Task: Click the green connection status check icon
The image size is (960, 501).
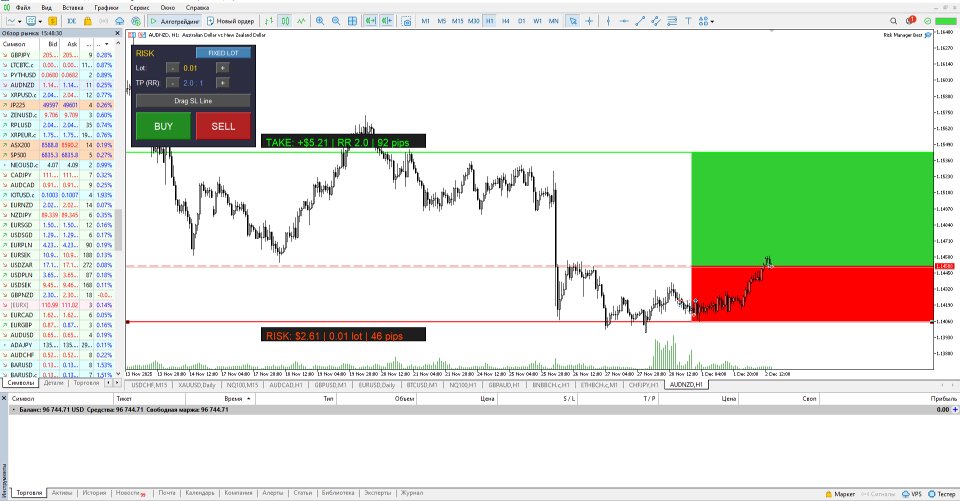Action: (x=927, y=21)
